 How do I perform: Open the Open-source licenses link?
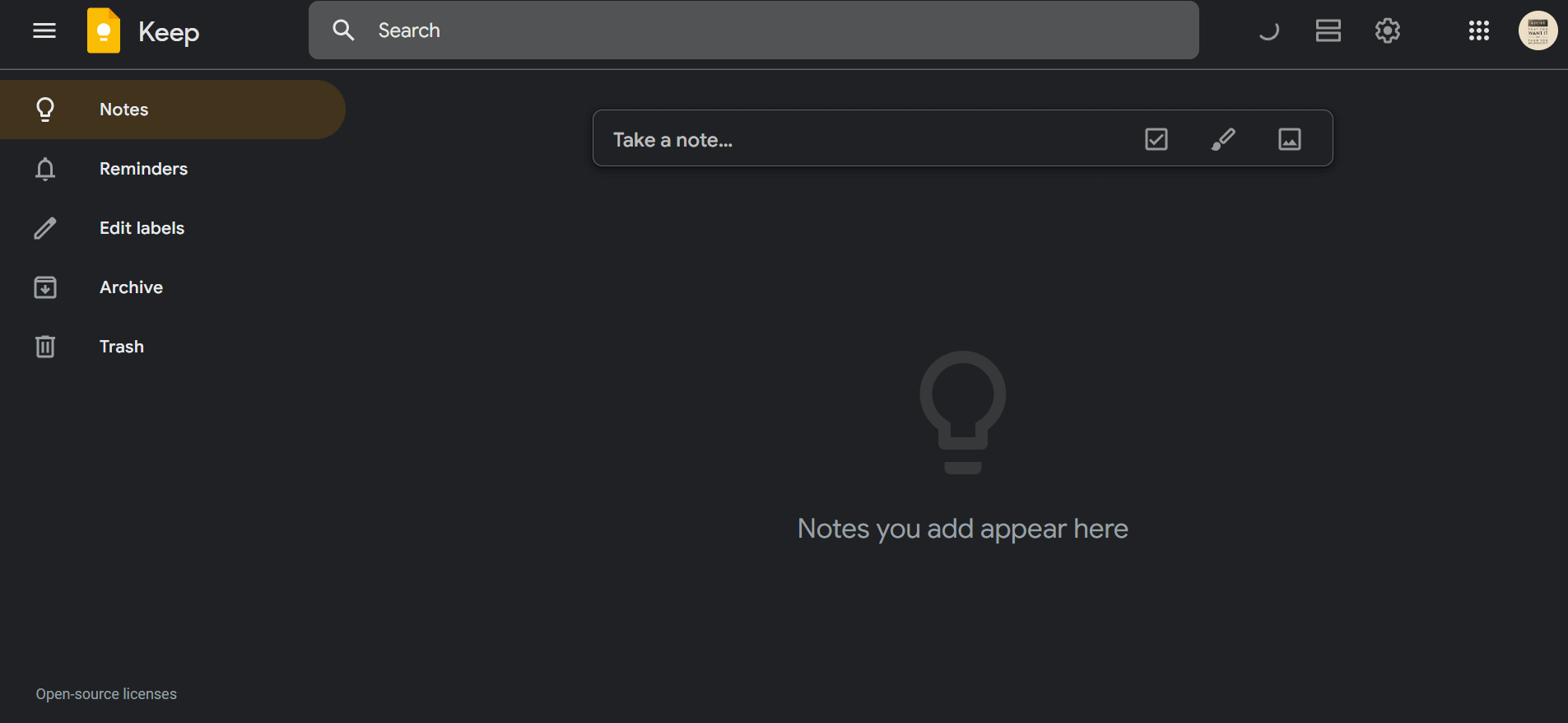pyautogui.click(x=106, y=694)
